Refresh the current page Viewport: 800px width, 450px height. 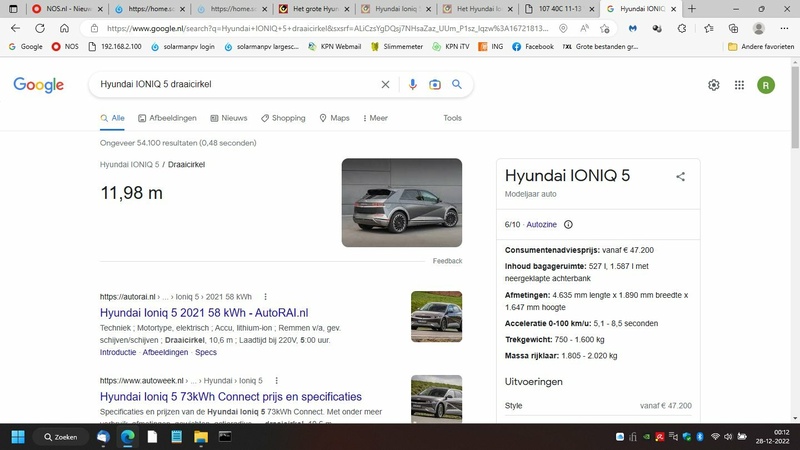[x=40, y=29]
